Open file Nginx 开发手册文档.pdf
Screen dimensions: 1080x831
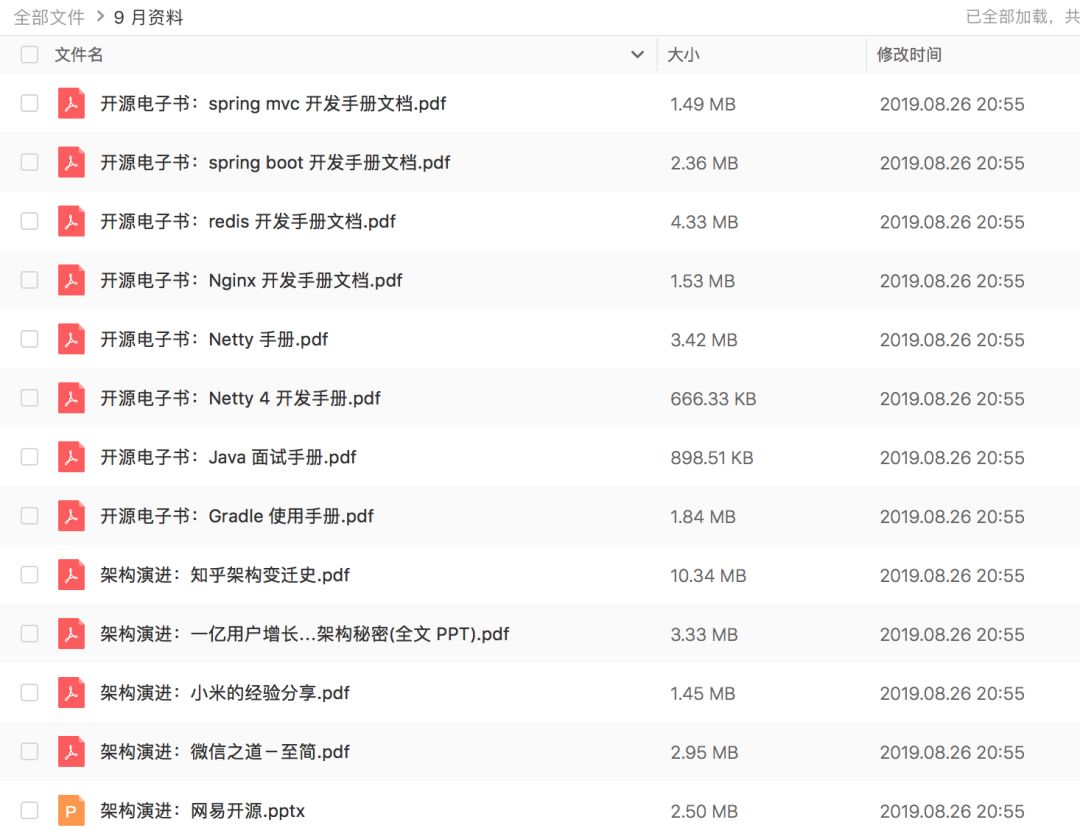pyautogui.click(x=251, y=280)
